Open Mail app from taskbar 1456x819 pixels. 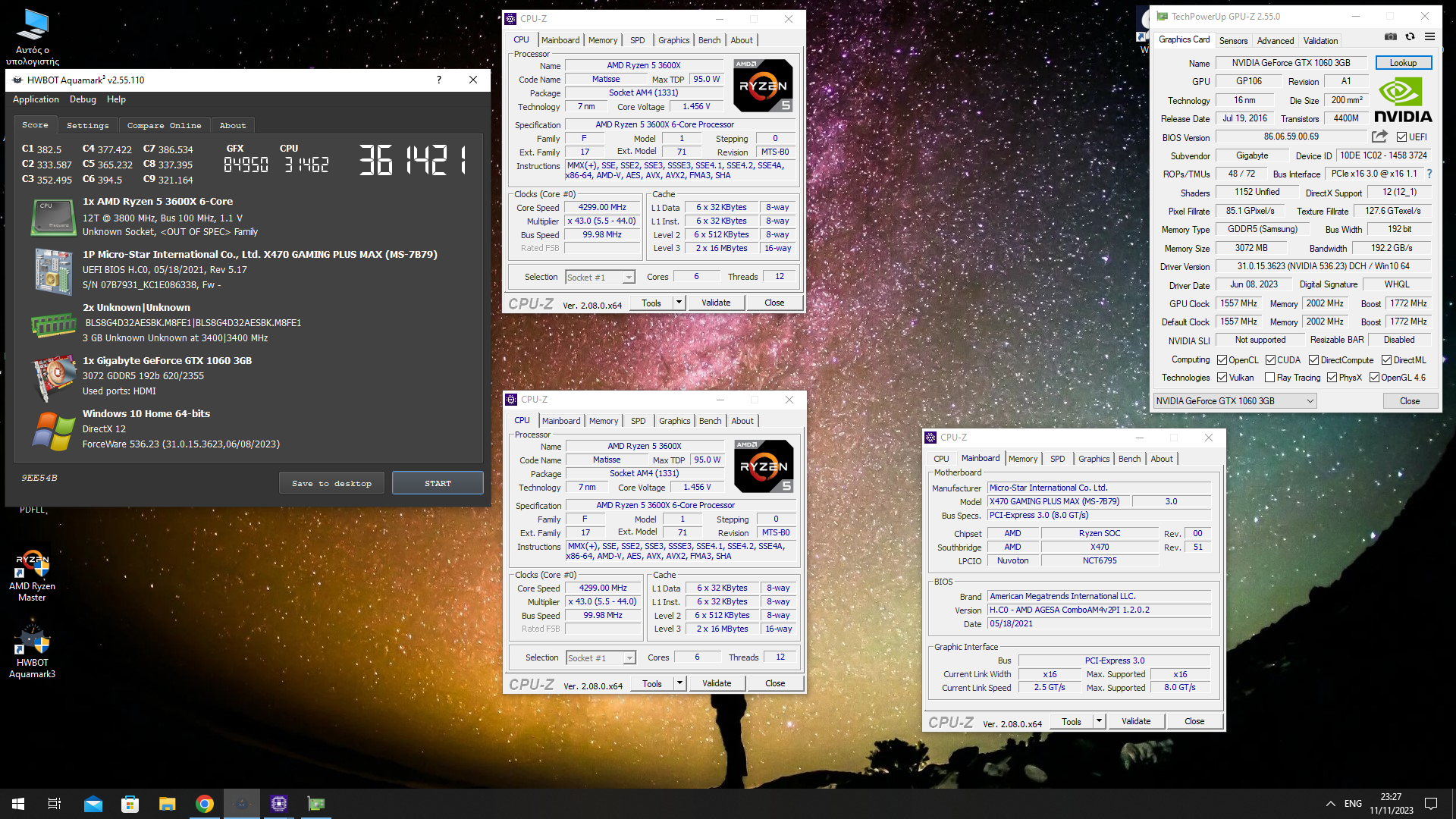(x=93, y=804)
